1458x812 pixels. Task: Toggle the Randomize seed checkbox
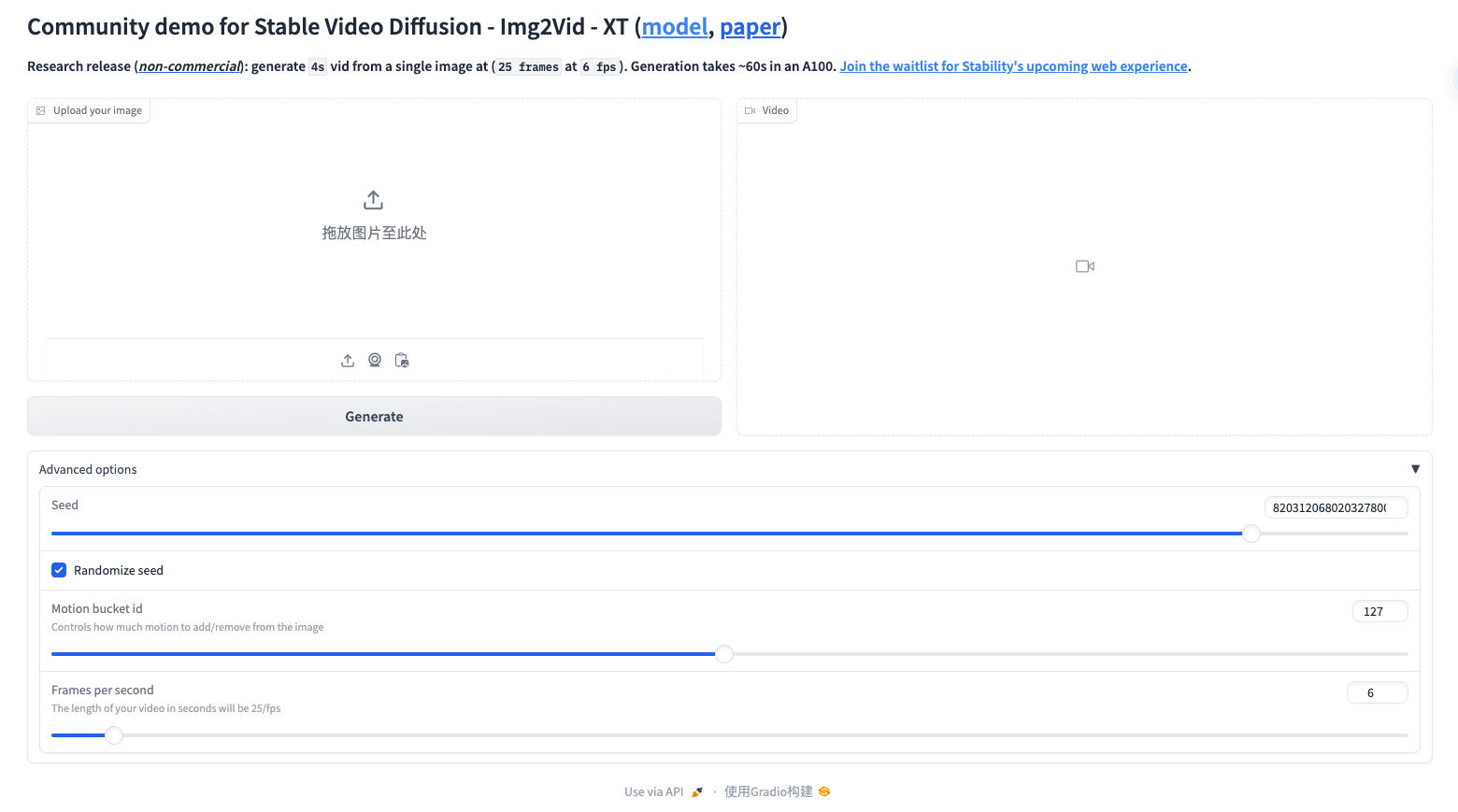59,570
